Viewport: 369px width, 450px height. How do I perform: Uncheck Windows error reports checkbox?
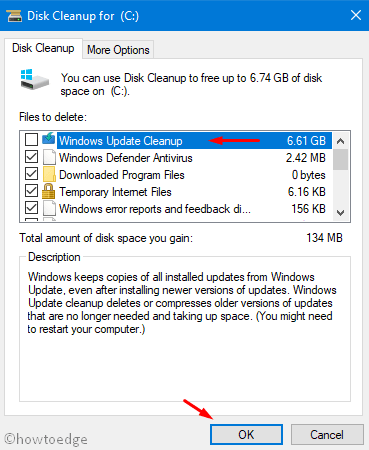(x=31, y=208)
